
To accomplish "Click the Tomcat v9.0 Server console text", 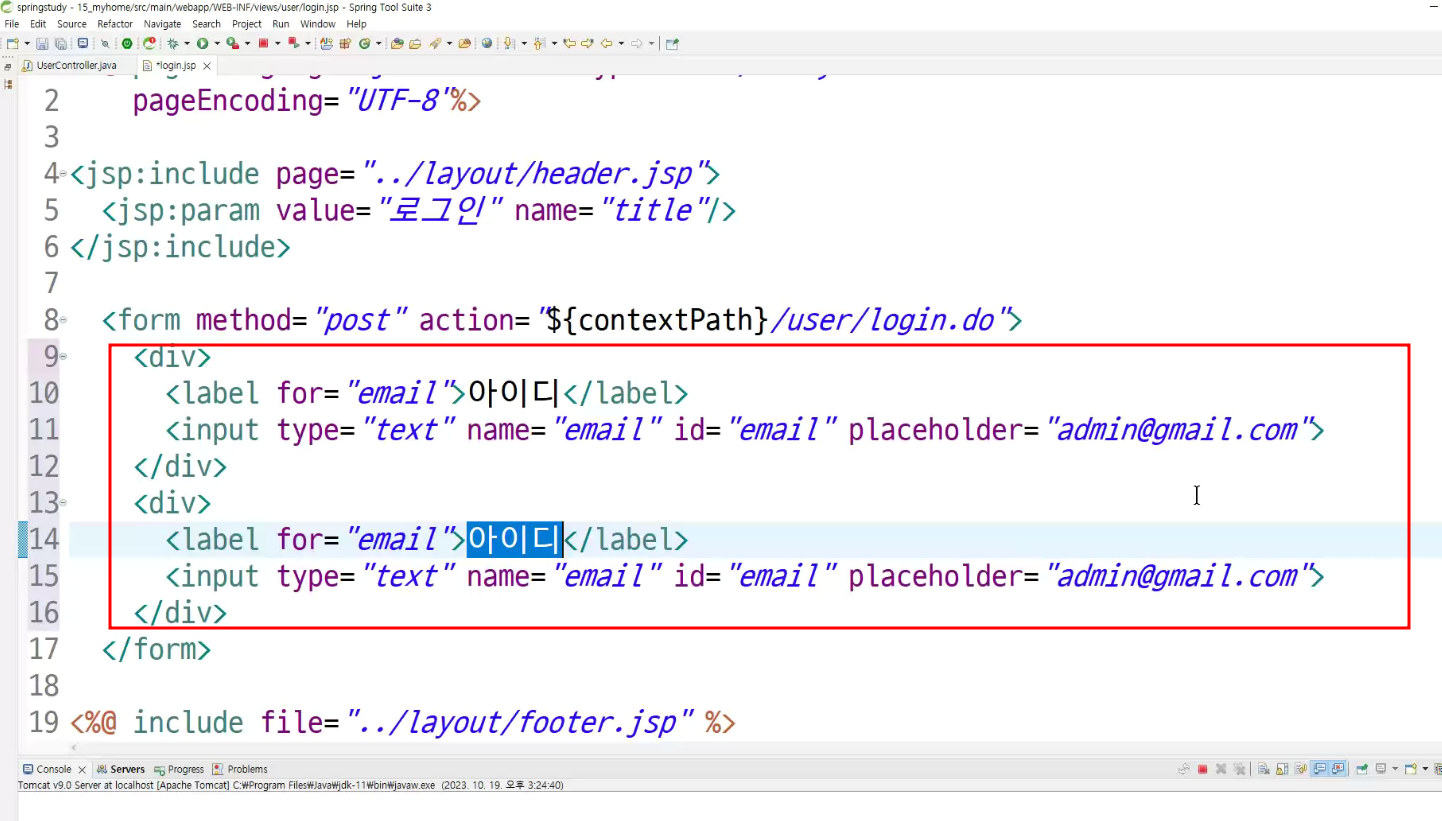I will coord(291,786).
